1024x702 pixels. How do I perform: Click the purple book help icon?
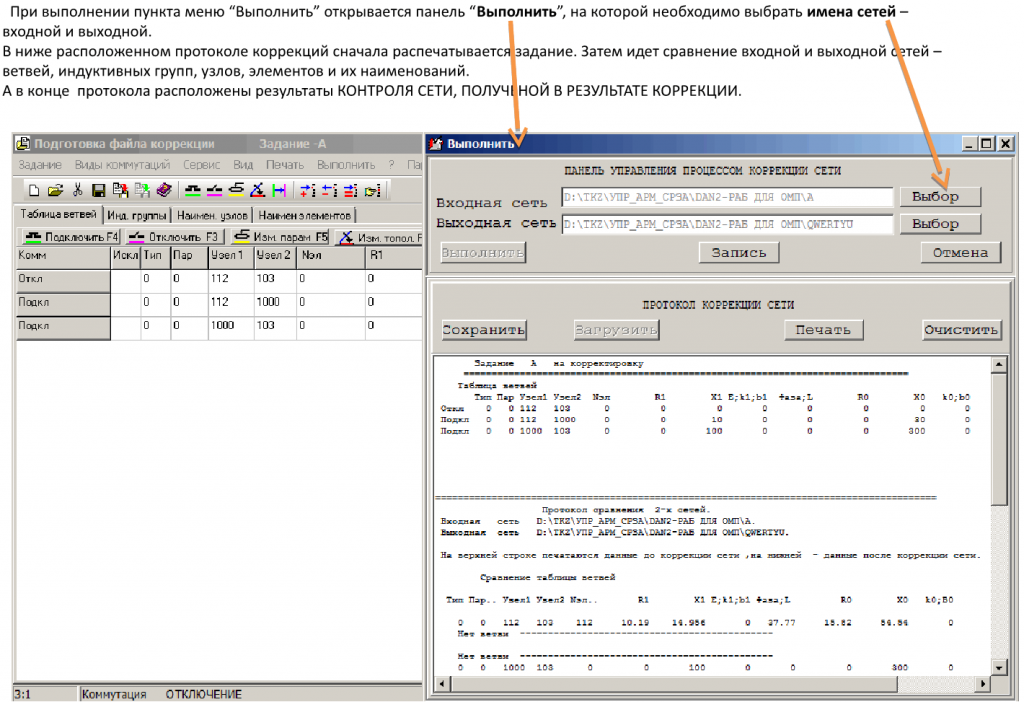click(x=164, y=190)
